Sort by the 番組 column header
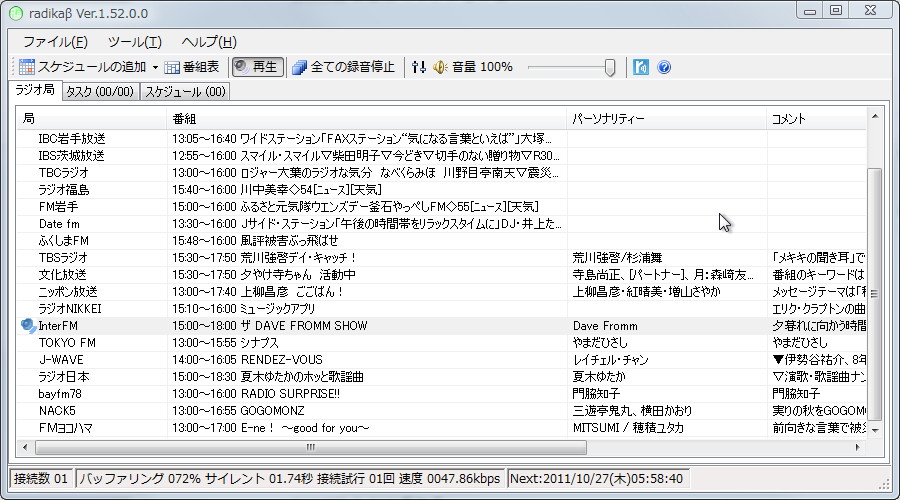 366,119
